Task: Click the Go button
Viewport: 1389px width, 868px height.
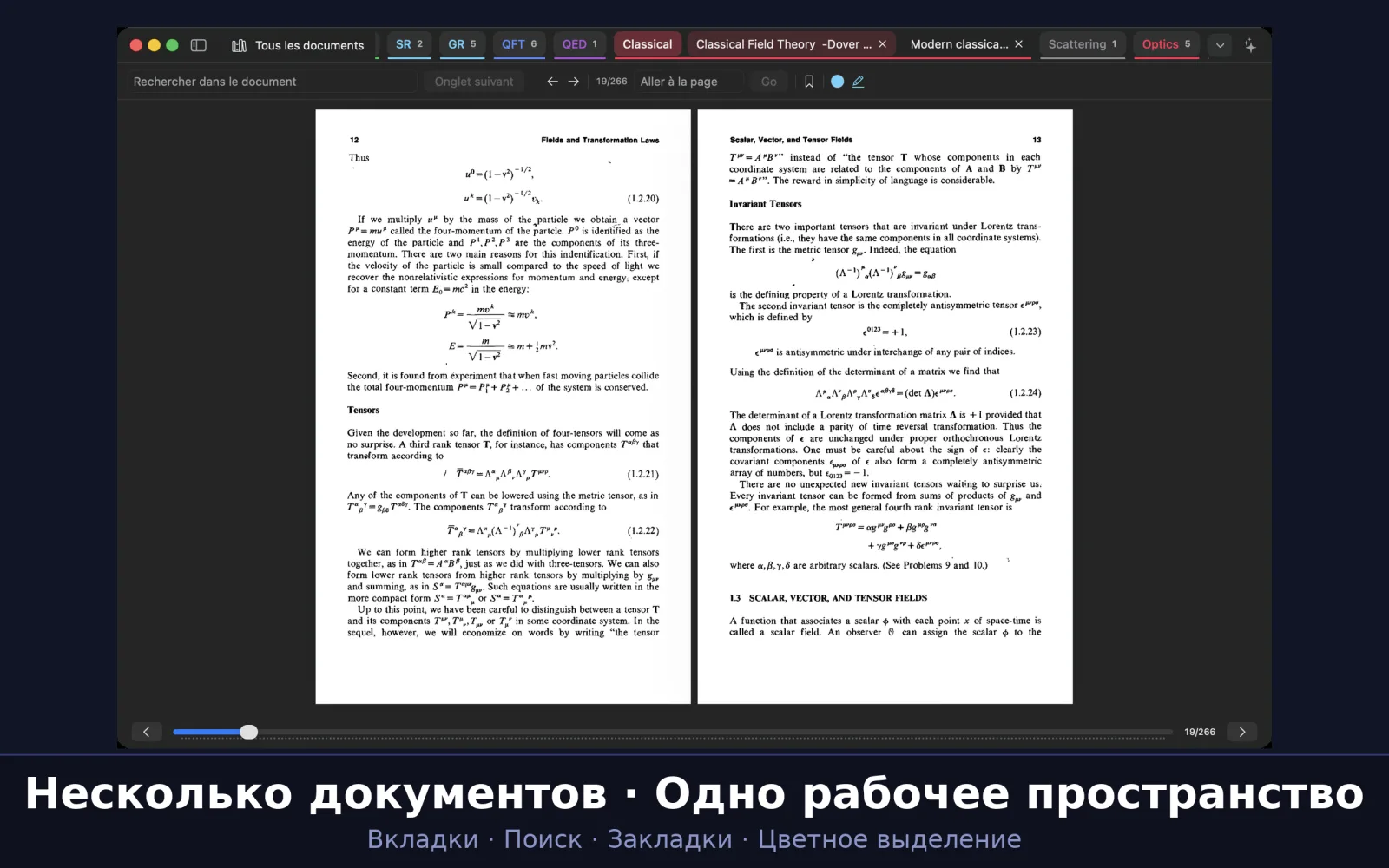Action: click(x=769, y=82)
